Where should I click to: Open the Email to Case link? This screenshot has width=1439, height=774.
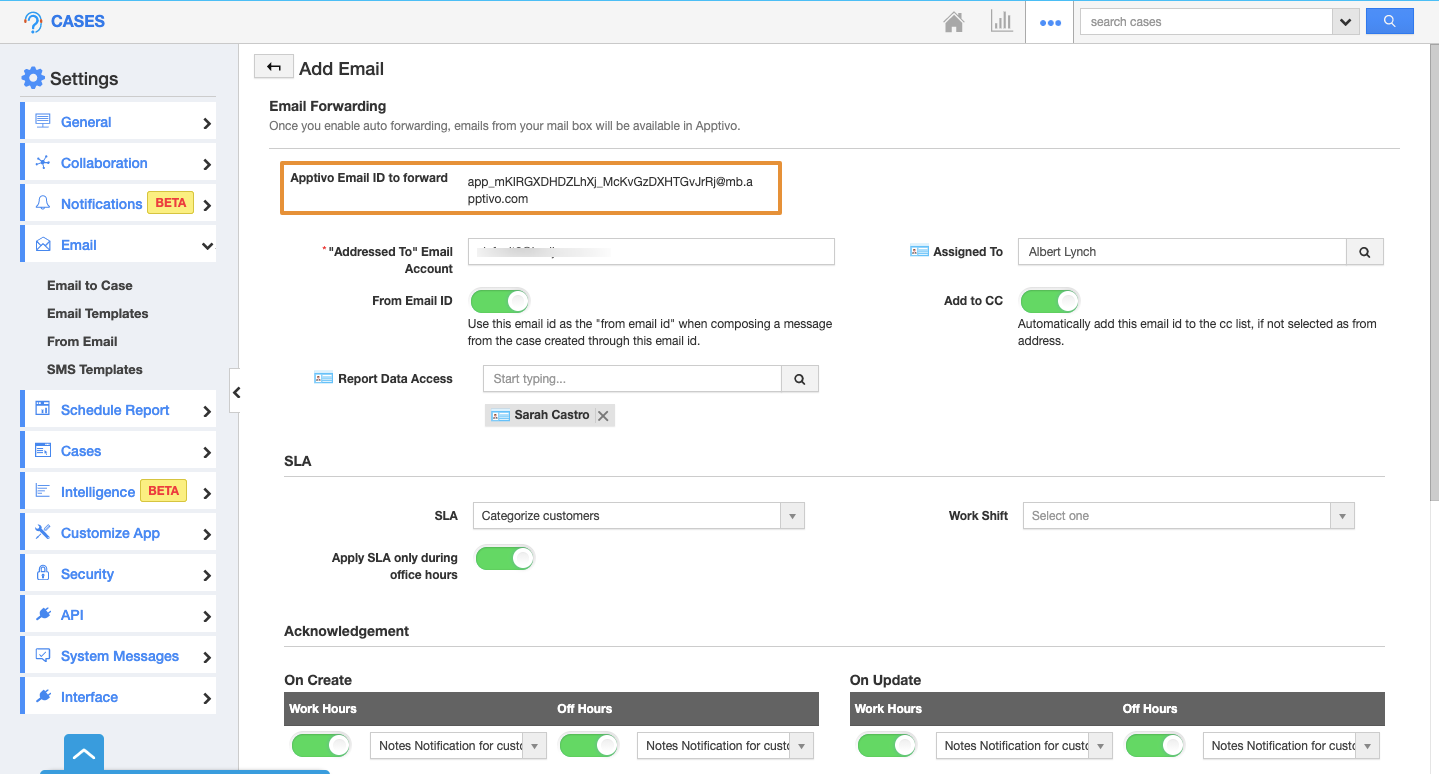pos(89,286)
